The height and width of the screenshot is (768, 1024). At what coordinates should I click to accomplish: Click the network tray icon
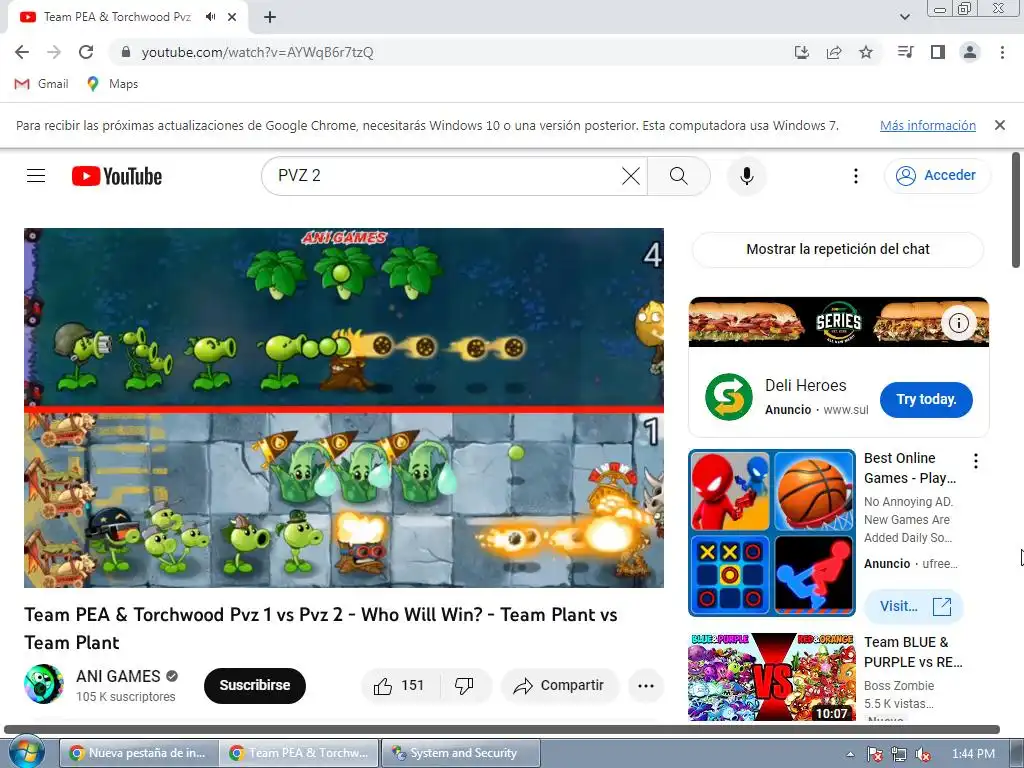899,754
